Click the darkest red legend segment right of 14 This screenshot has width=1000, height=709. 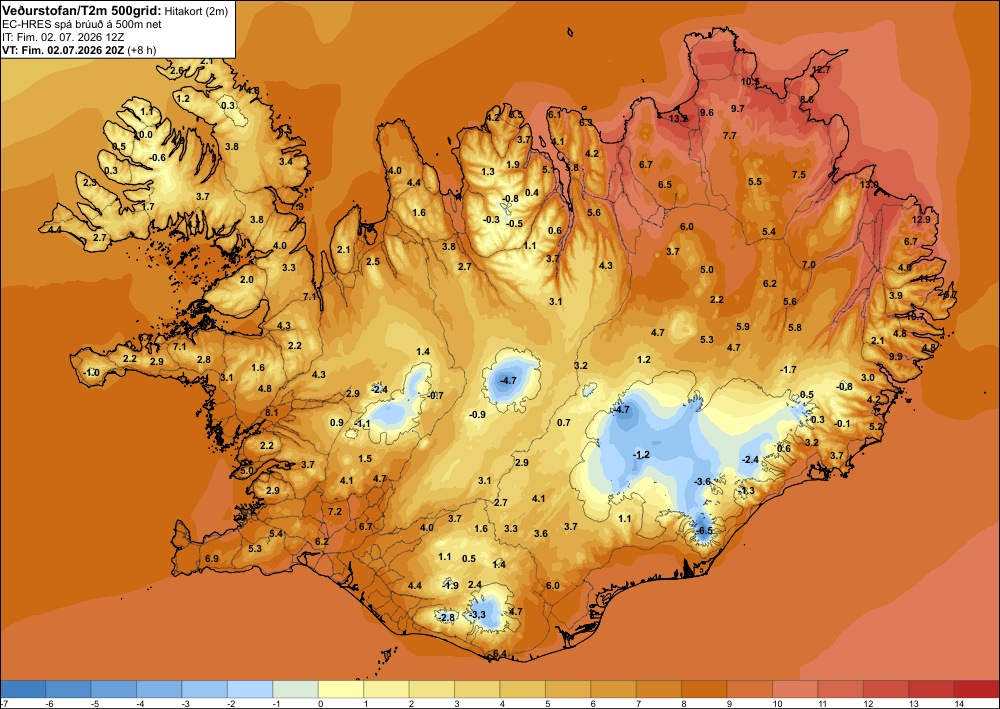tap(977, 689)
